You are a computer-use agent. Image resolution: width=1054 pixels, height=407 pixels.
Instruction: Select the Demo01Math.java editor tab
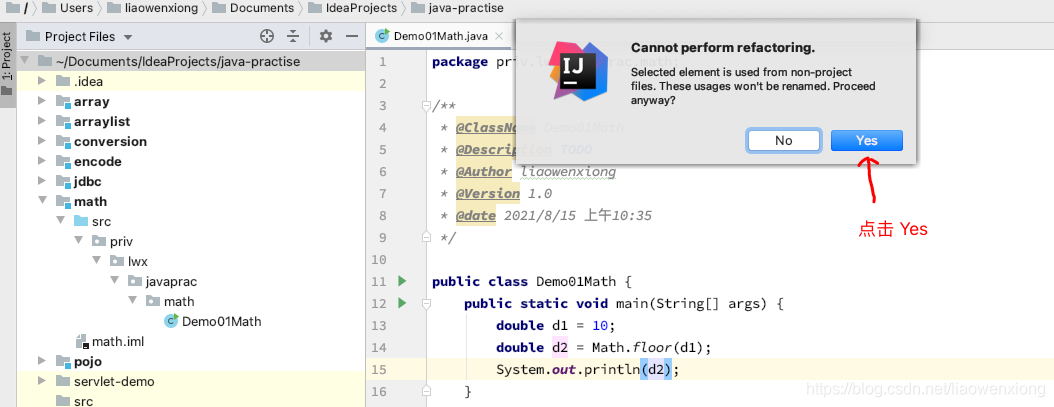(440, 36)
